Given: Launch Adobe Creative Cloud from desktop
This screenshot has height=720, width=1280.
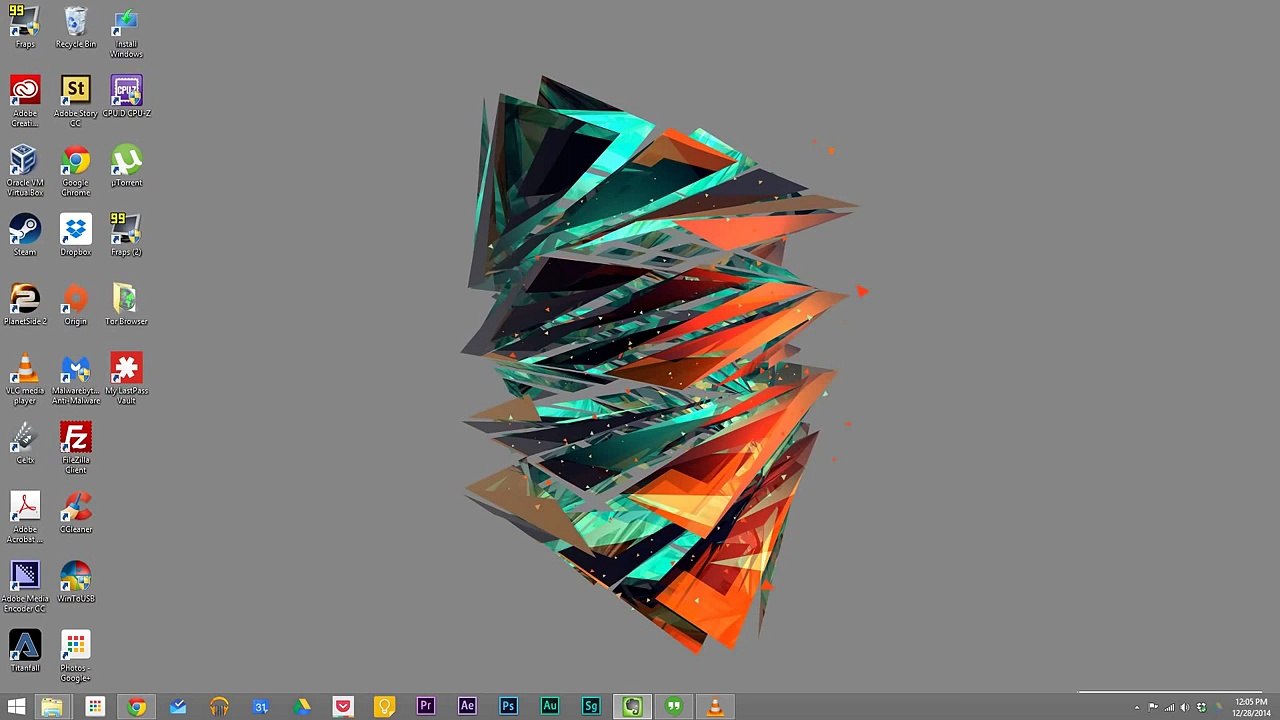Looking at the screenshot, I should (x=25, y=101).
